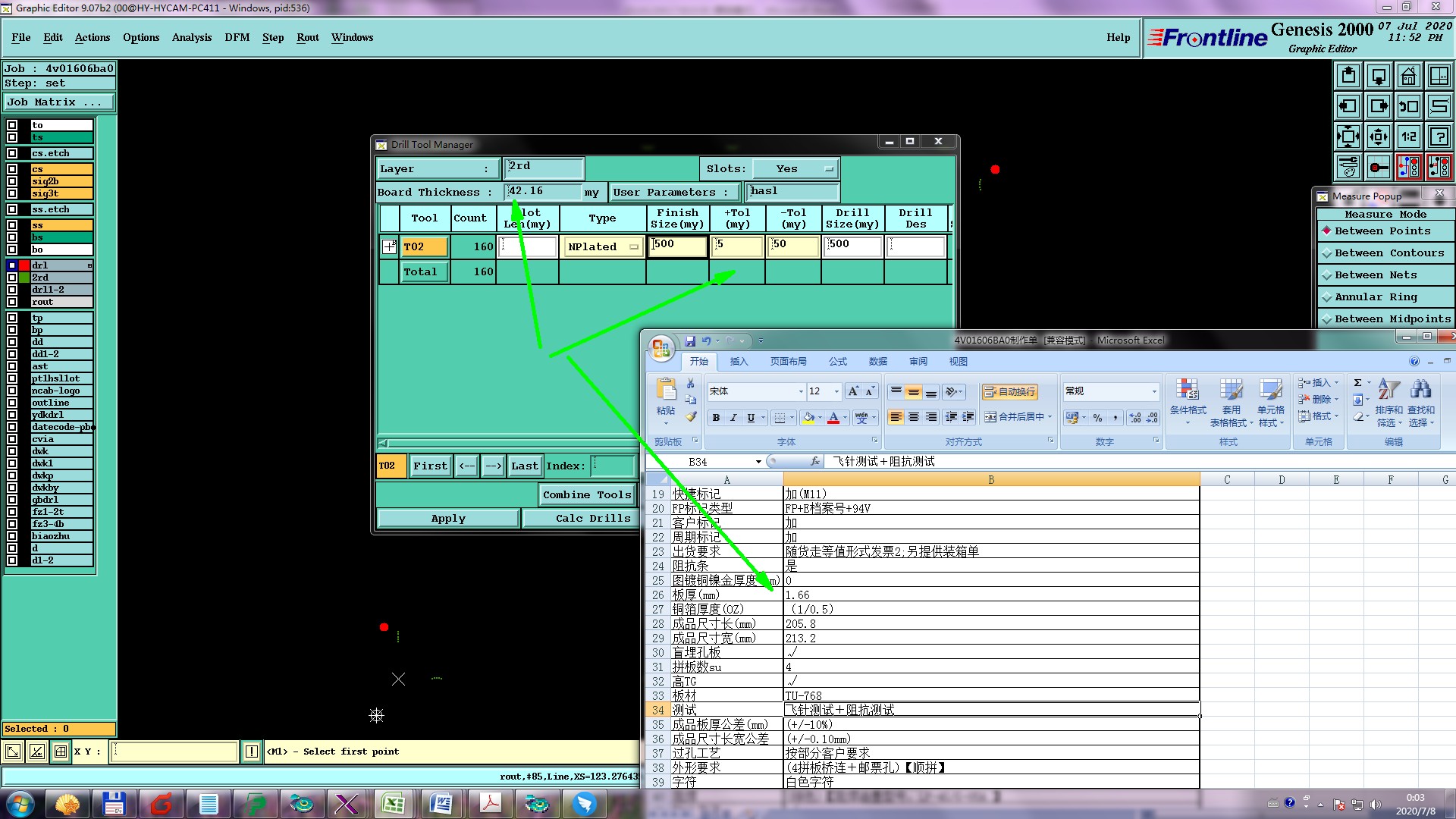Click the question mark help icon in Genesis toolbar

(x=1439, y=136)
